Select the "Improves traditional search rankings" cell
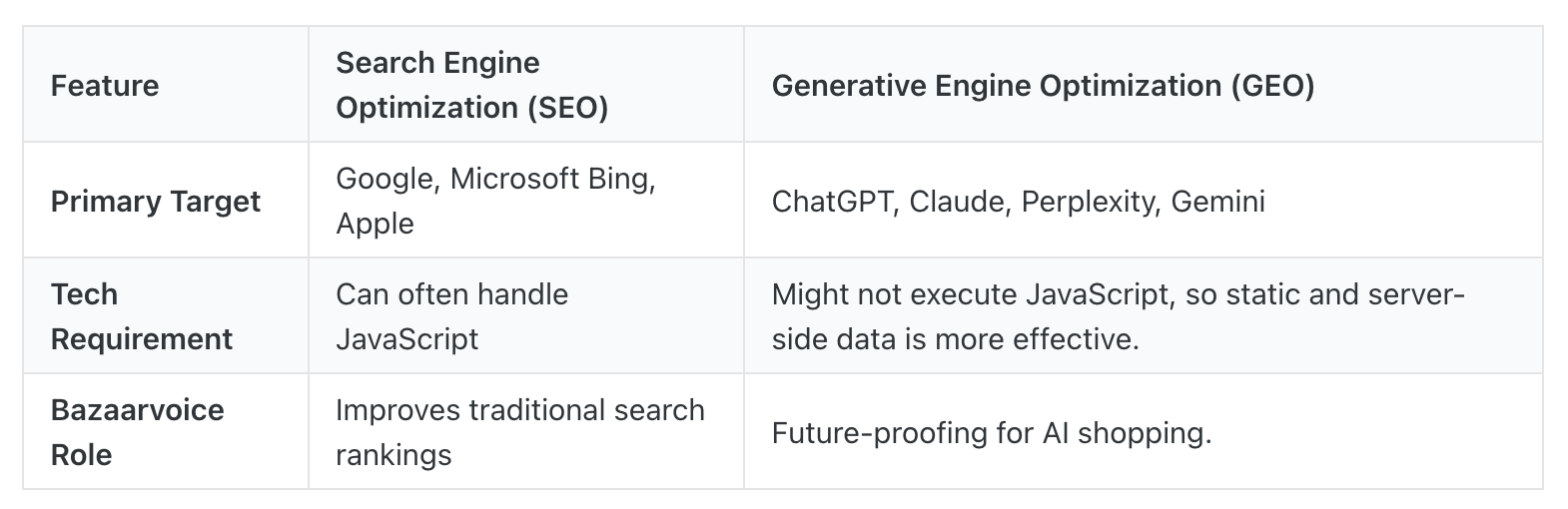The width and height of the screenshot is (1568, 509). point(519,432)
